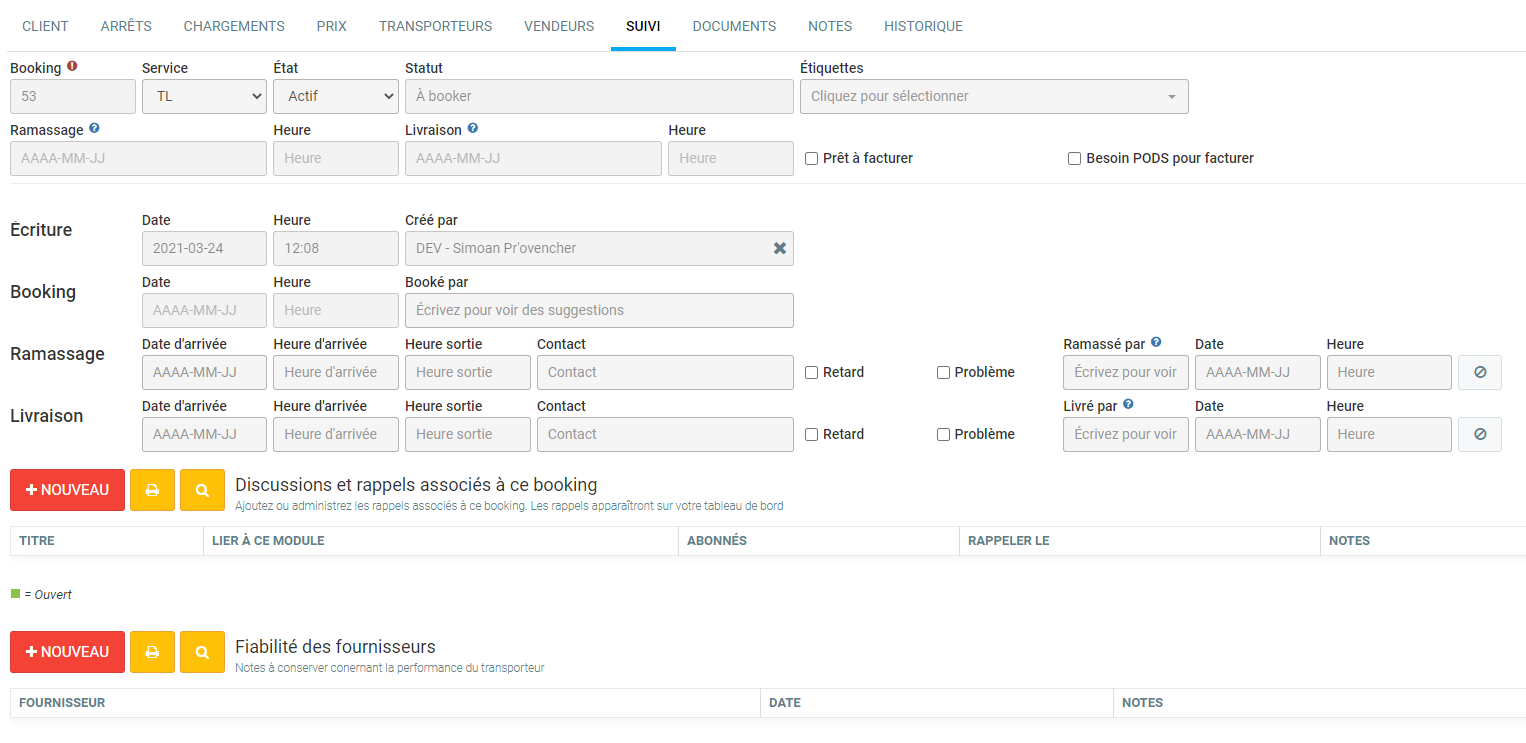Click the reset icon on Livraison row
The width and height of the screenshot is (1526, 743).
click(1479, 434)
